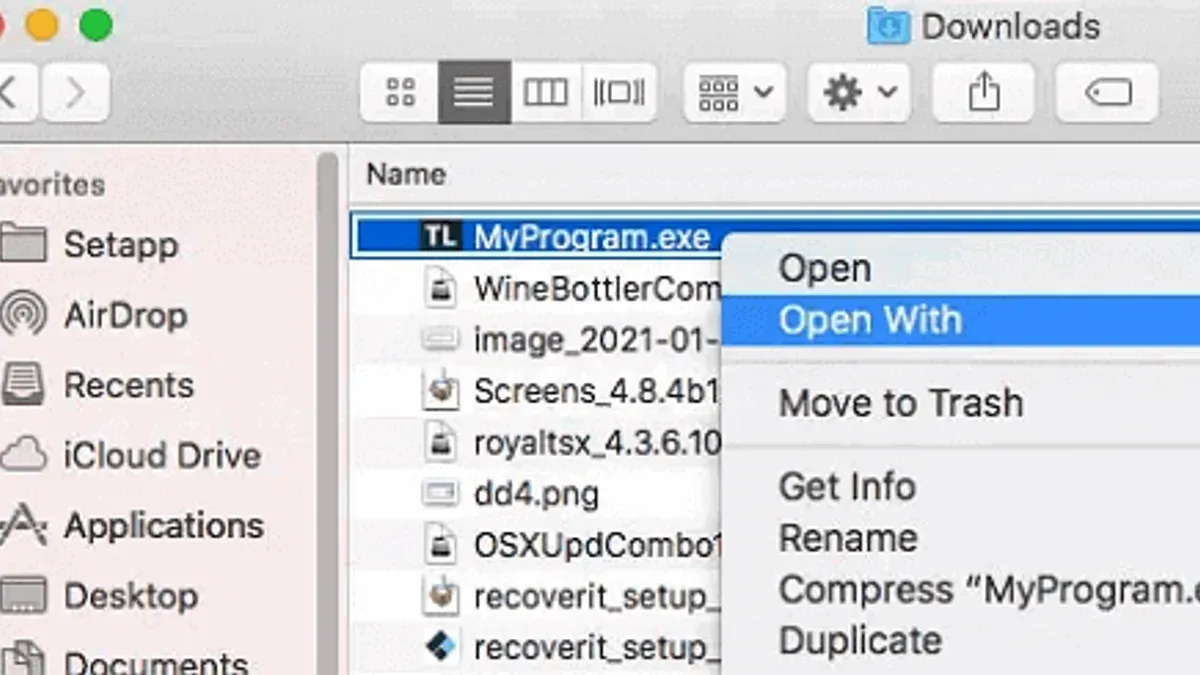Open the group-by arrangement dropdown
Screen dimensions: 1200x675
tap(735, 93)
